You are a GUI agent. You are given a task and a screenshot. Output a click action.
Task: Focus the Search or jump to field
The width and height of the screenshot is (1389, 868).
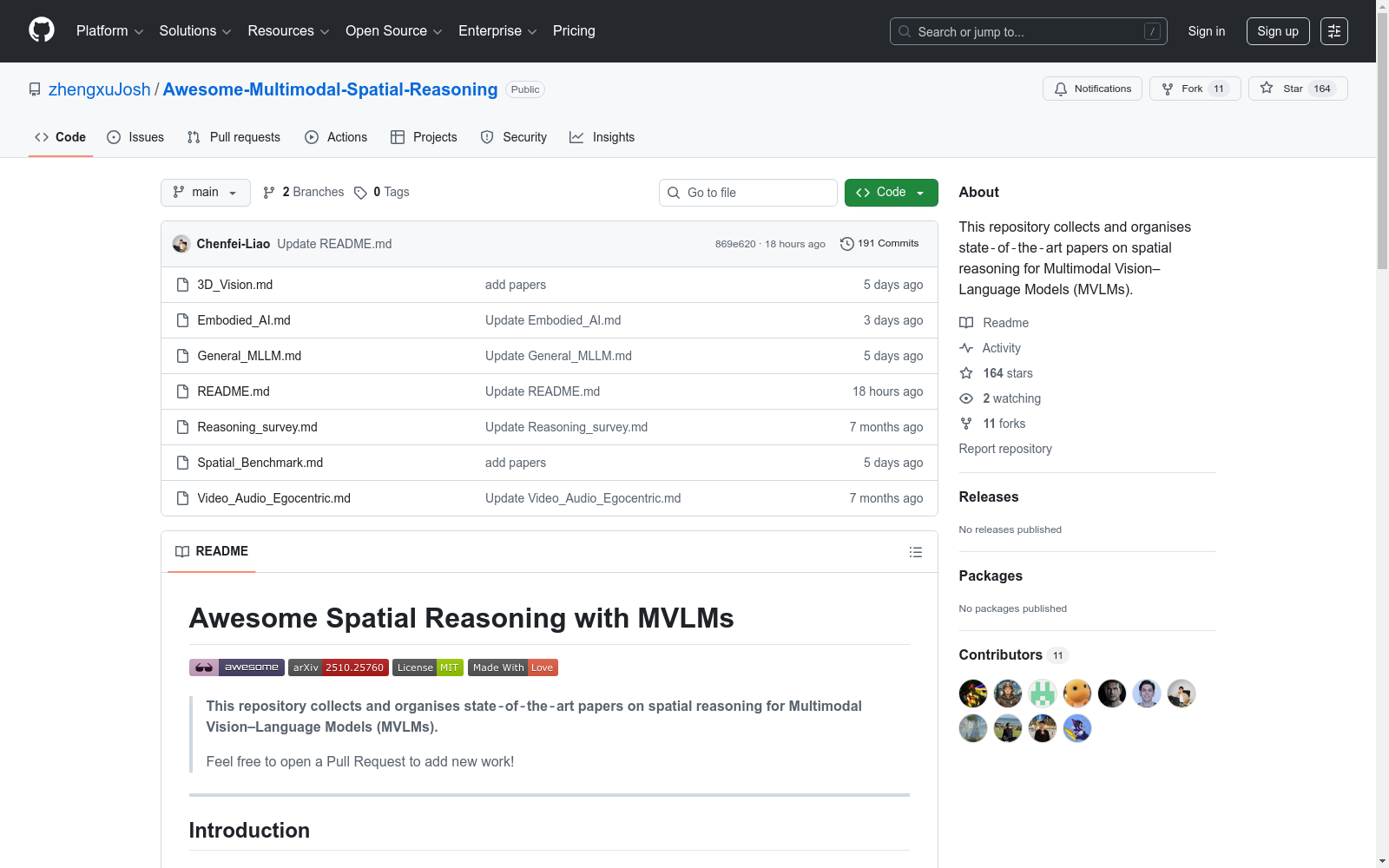[1029, 31]
